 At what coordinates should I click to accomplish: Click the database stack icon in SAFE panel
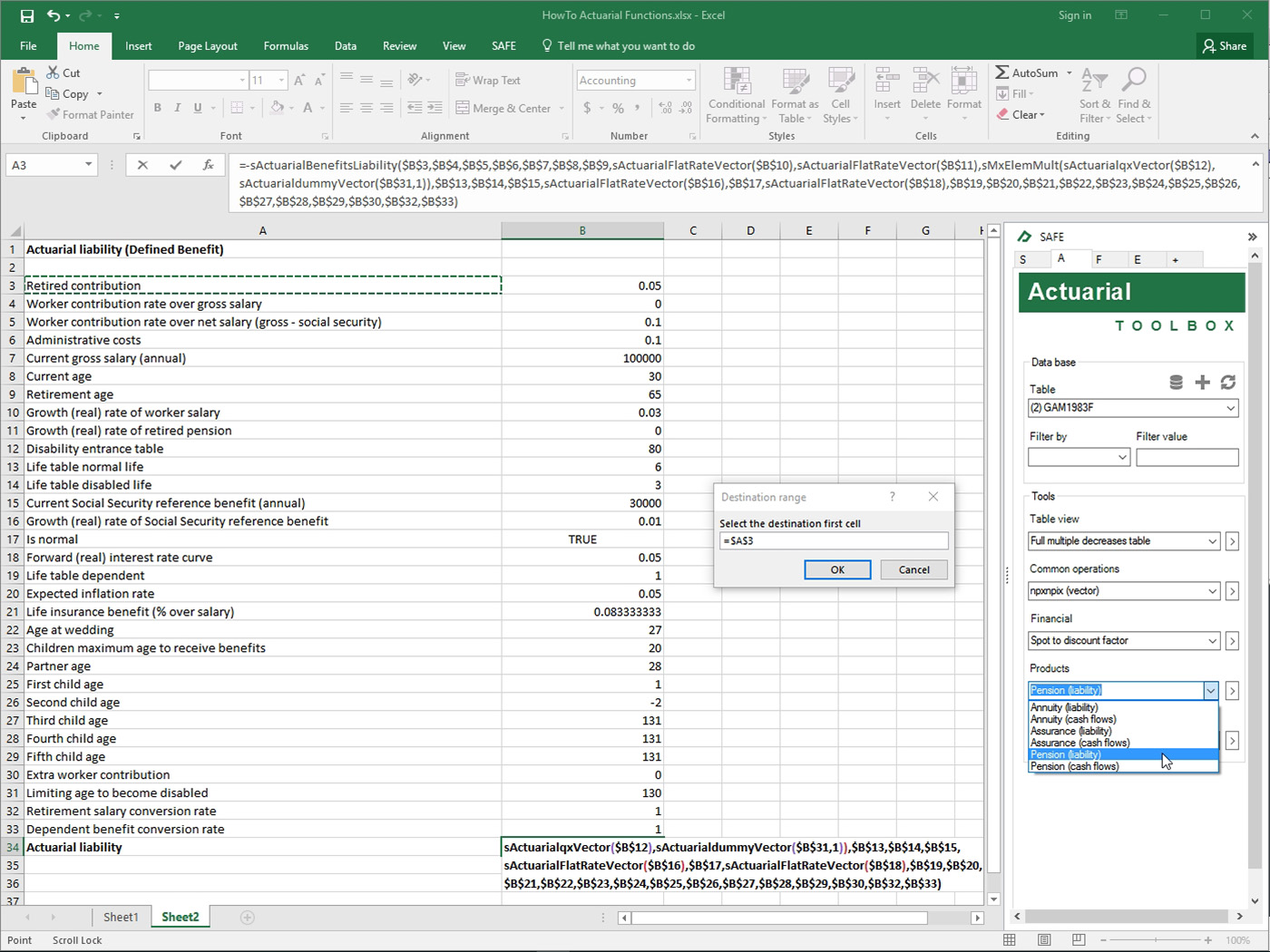pos(1176,383)
